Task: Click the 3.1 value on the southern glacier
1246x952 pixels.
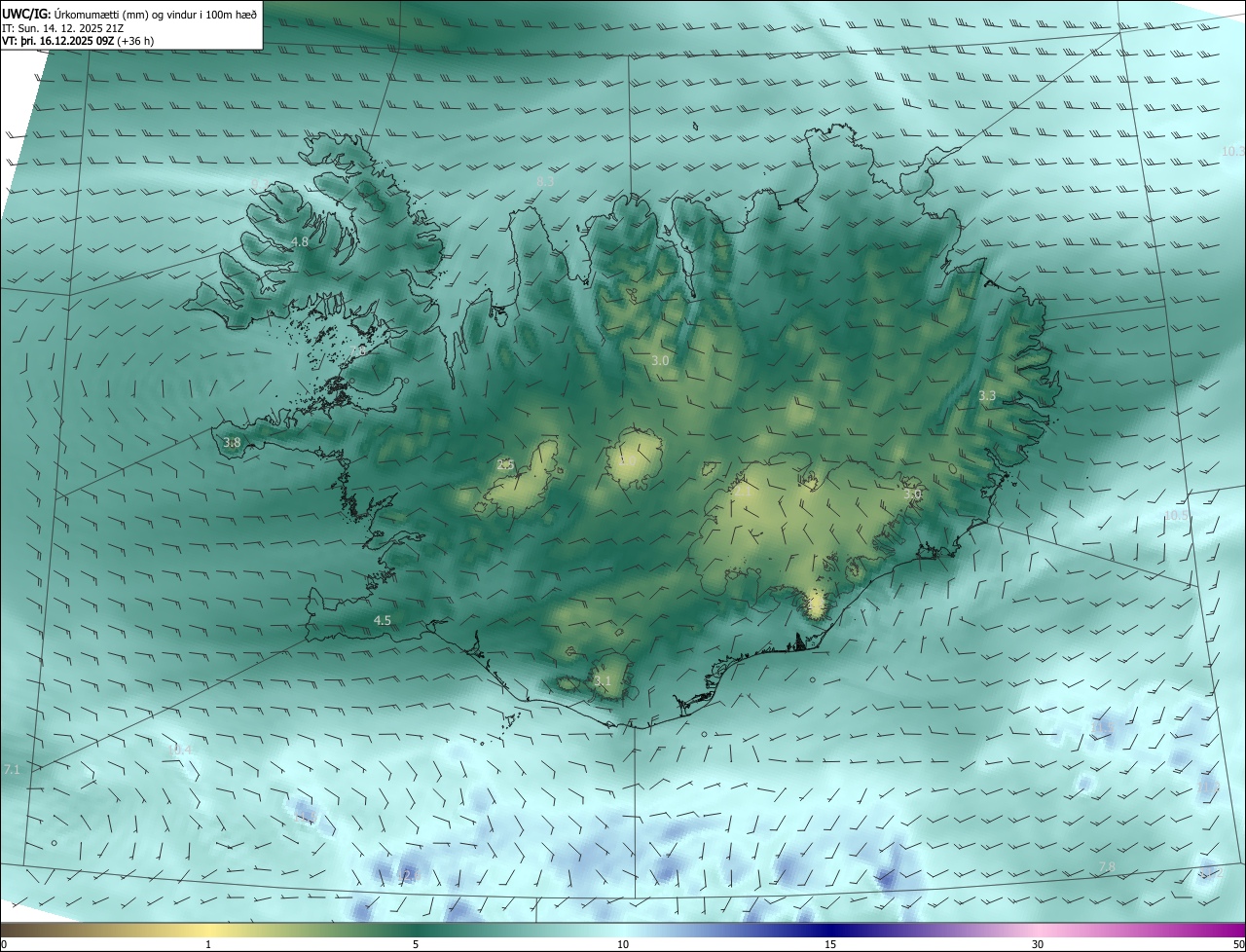Action: click(x=603, y=680)
